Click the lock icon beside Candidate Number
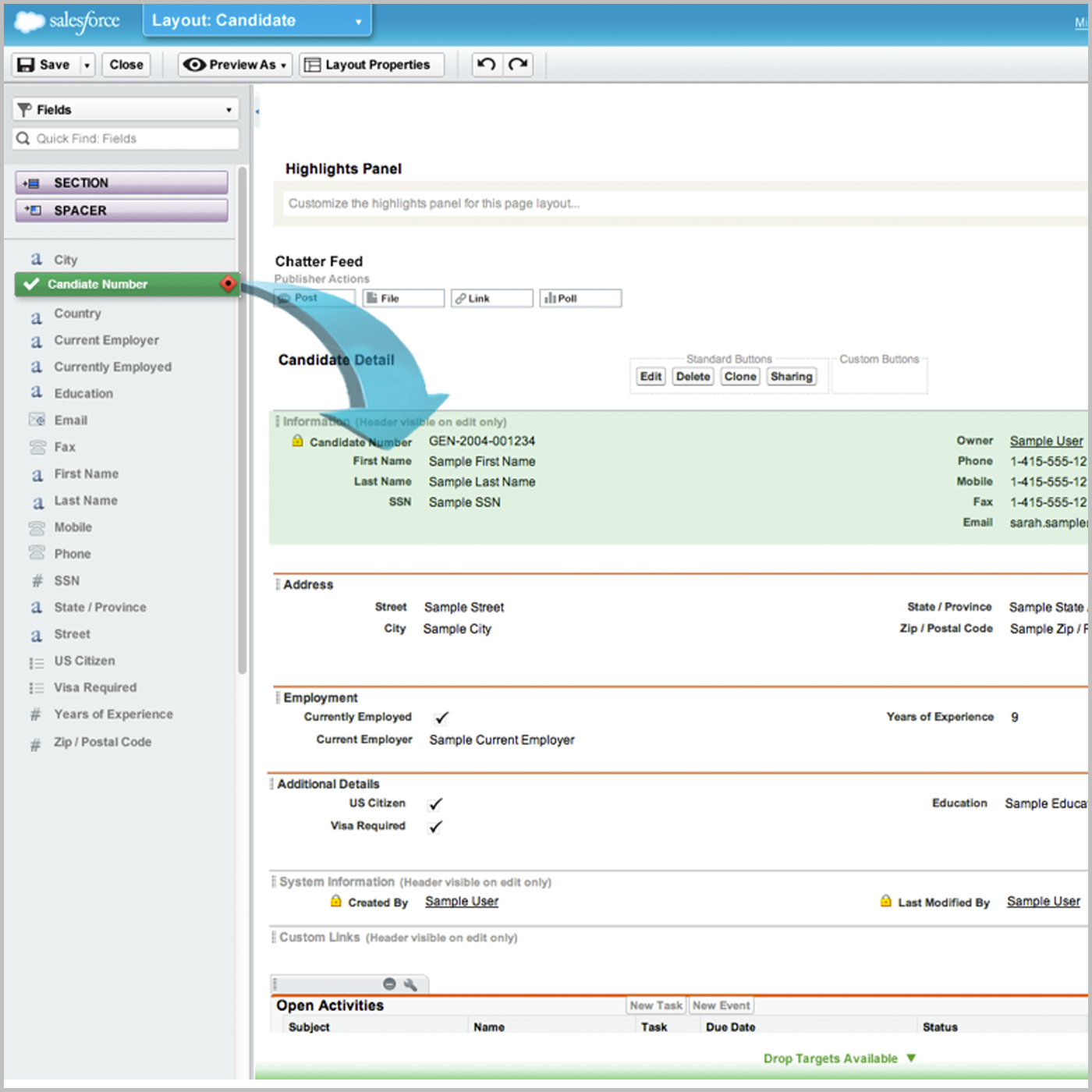 click(x=297, y=441)
